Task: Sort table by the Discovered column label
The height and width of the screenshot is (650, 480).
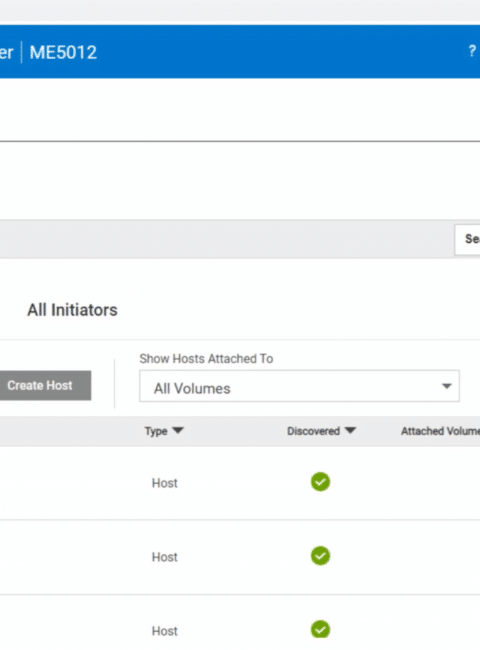Action: (313, 431)
